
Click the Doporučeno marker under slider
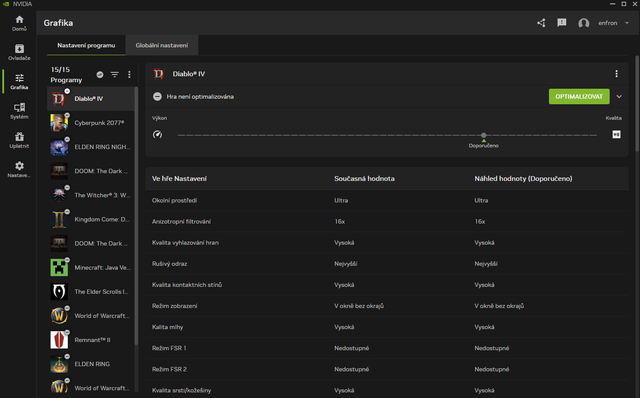click(x=484, y=144)
